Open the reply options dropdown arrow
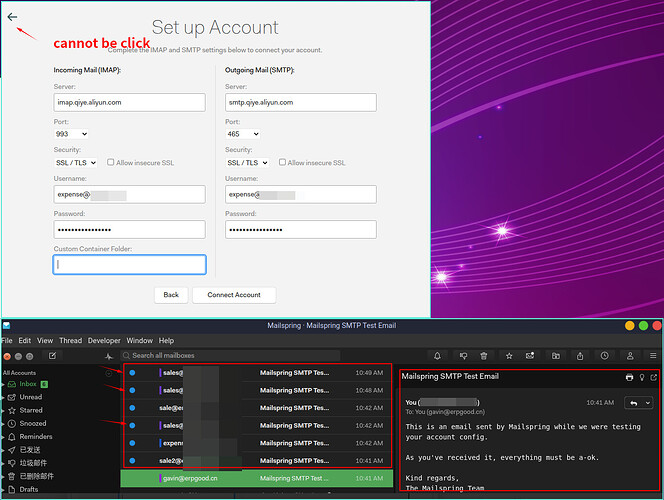Viewport: 664px width, 500px height. 648,403
